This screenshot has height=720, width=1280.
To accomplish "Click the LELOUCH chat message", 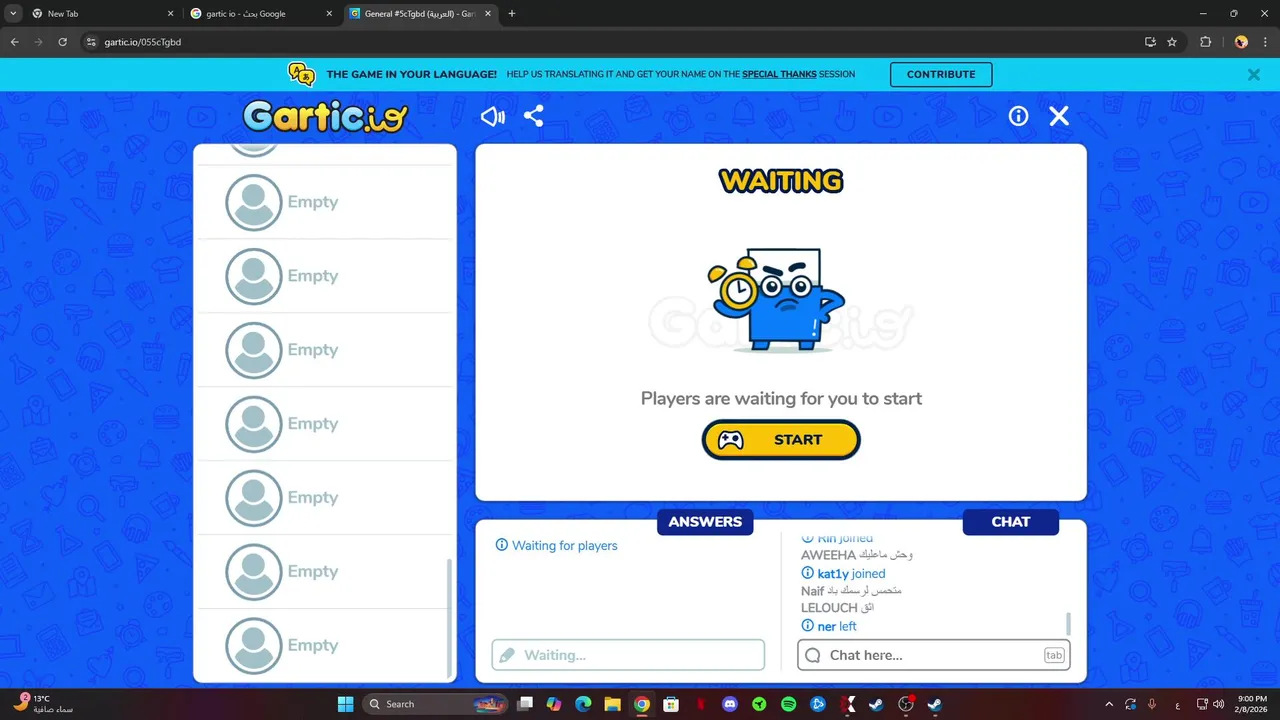I will (838, 608).
